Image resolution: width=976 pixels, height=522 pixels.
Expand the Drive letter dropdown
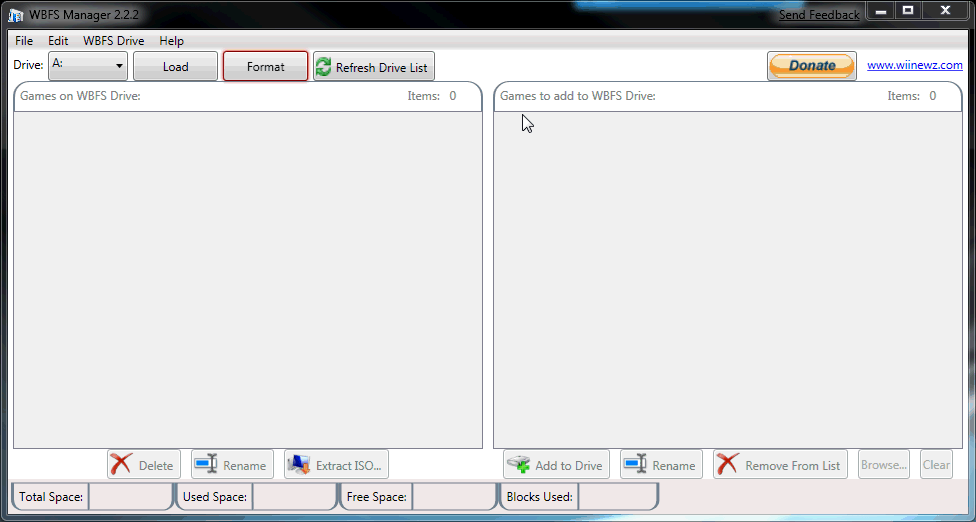tap(88, 66)
